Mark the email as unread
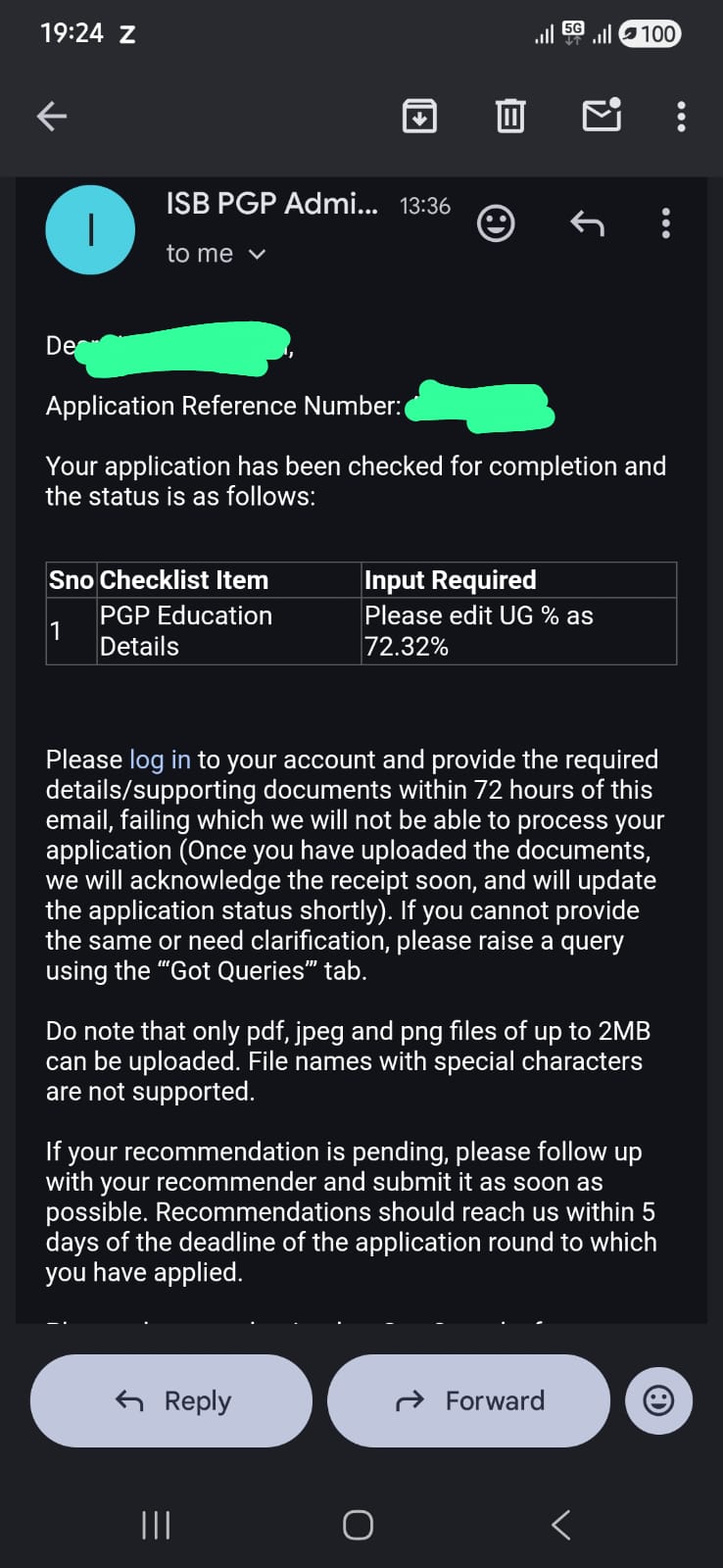The width and height of the screenshot is (723, 1568). click(x=602, y=116)
